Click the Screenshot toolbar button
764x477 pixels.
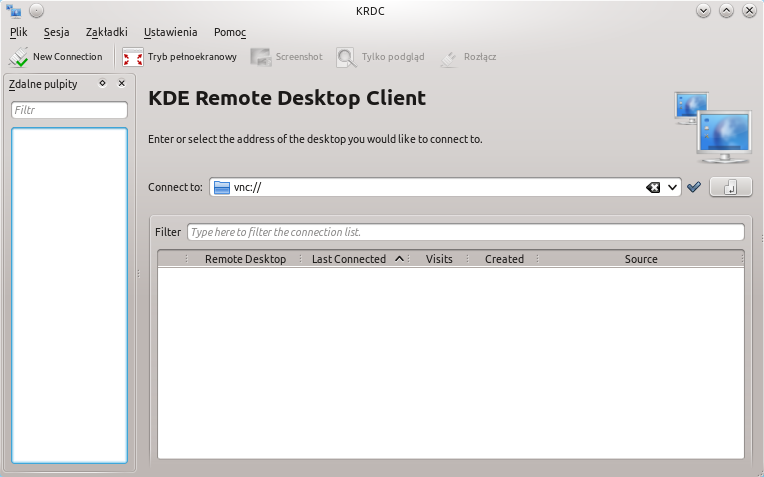286,57
